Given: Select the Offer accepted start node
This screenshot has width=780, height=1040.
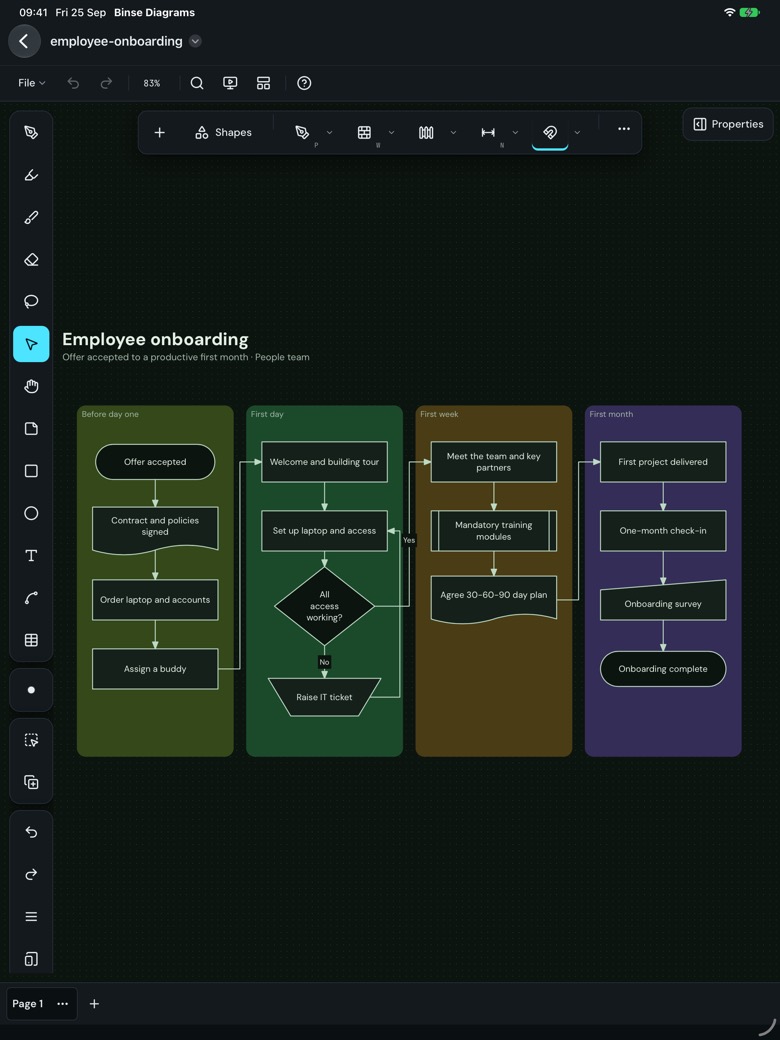Looking at the screenshot, I should pyautogui.click(x=155, y=462).
